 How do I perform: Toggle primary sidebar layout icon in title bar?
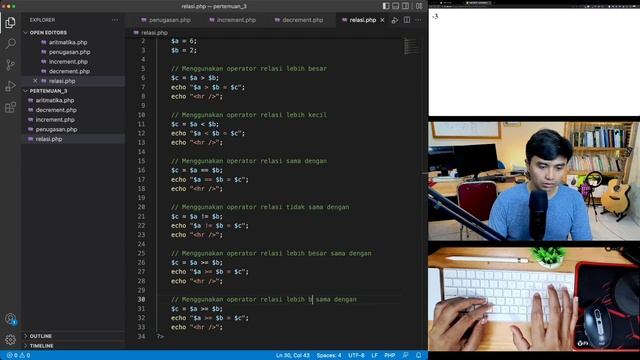click(x=386, y=6)
